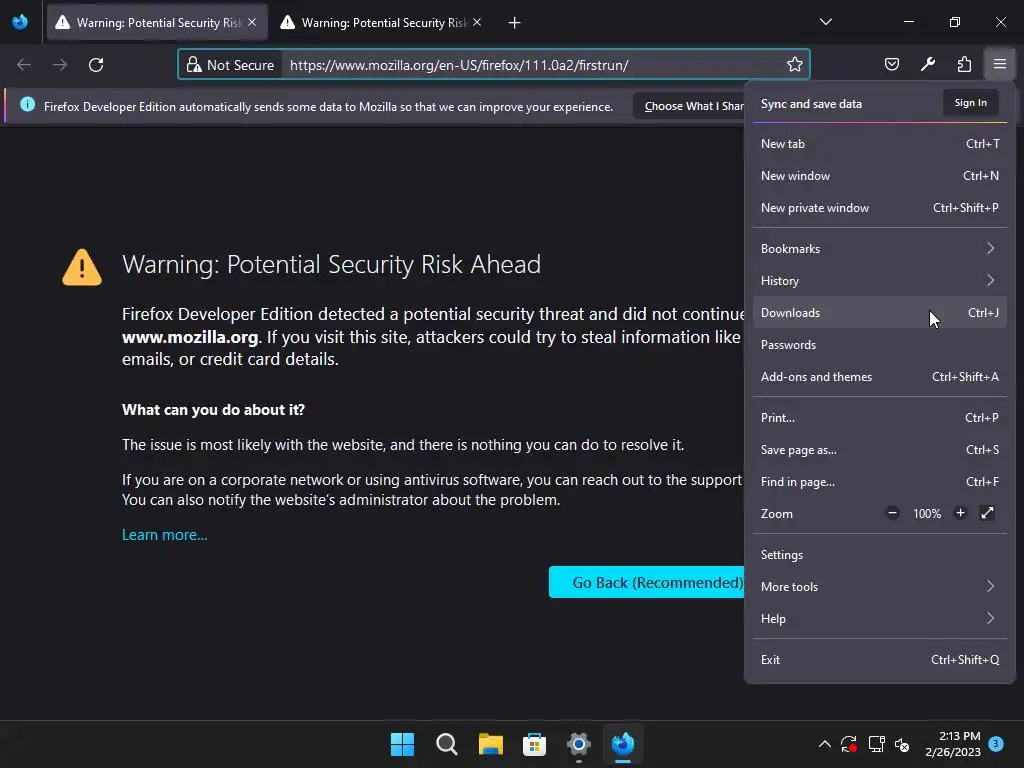The image size is (1024, 768).
Task: Open notification center badge
Action: [996, 743]
